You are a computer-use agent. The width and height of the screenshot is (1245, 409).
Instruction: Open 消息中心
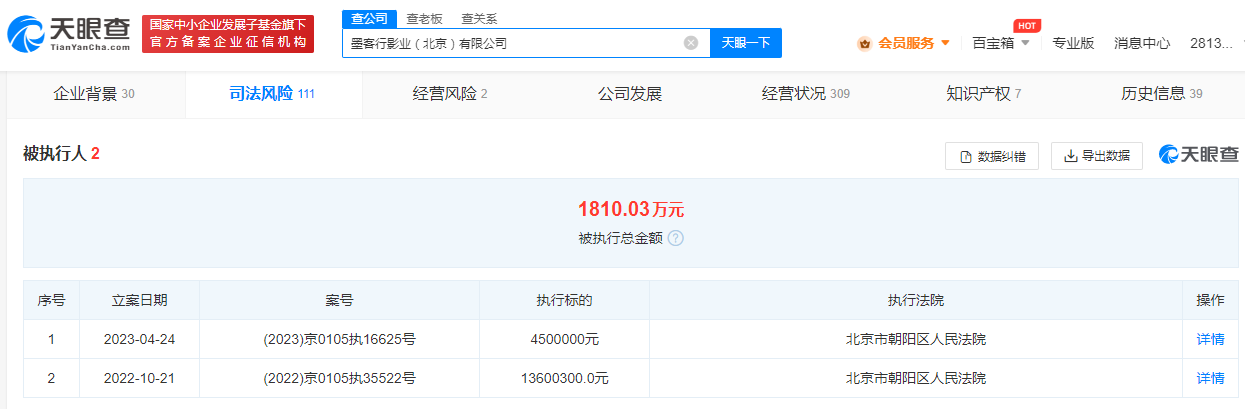click(x=1142, y=43)
